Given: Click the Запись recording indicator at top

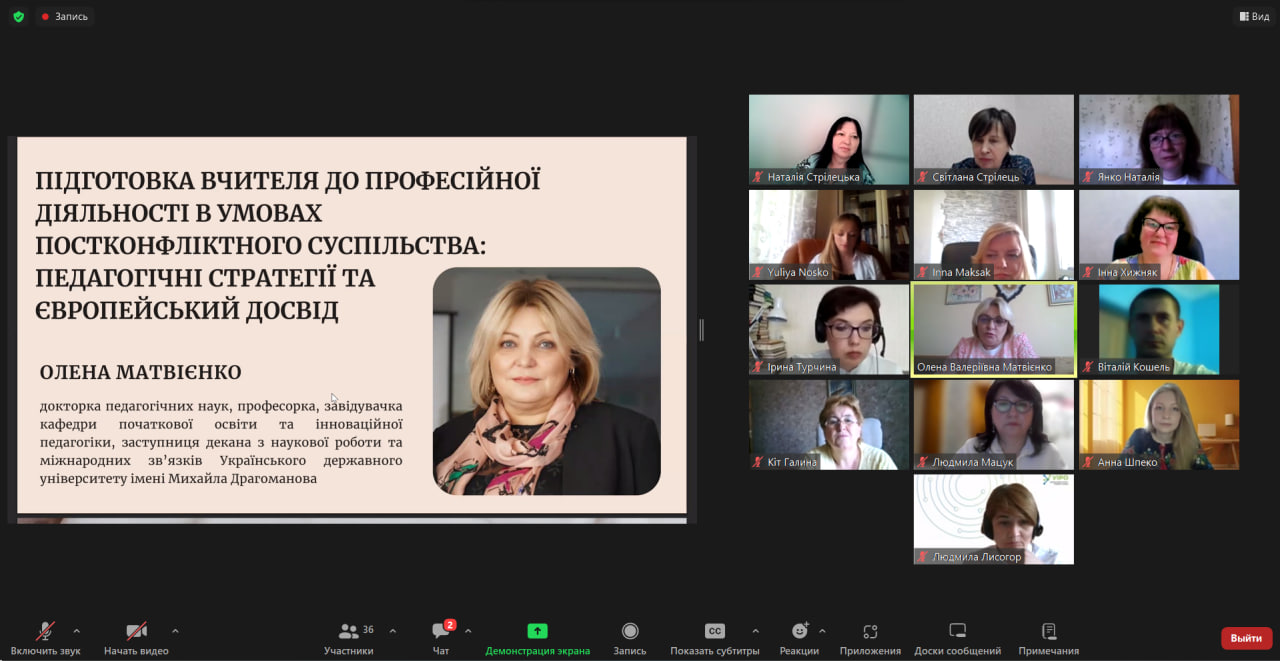Looking at the screenshot, I should [65, 16].
